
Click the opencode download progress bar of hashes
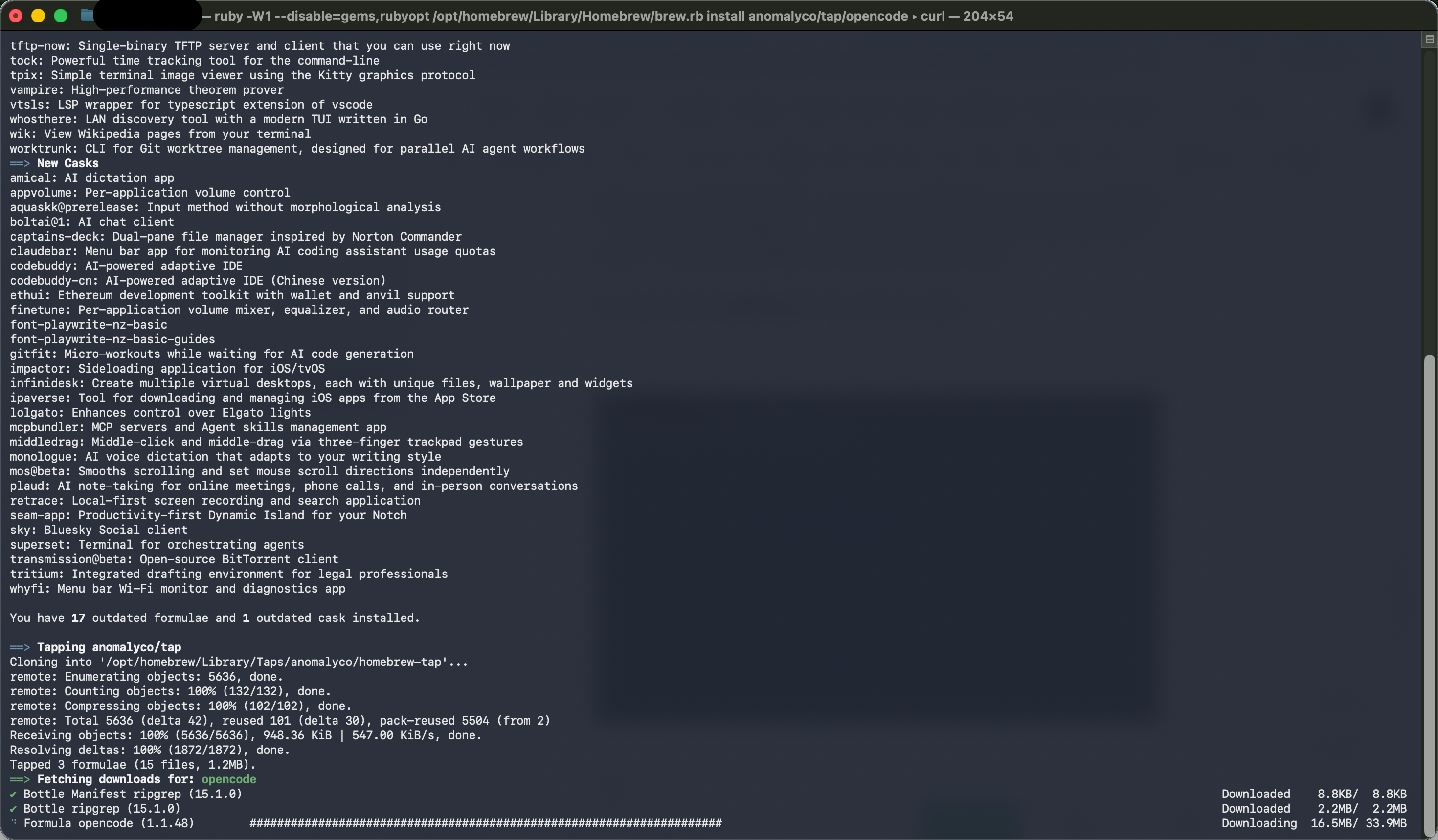click(486, 823)
